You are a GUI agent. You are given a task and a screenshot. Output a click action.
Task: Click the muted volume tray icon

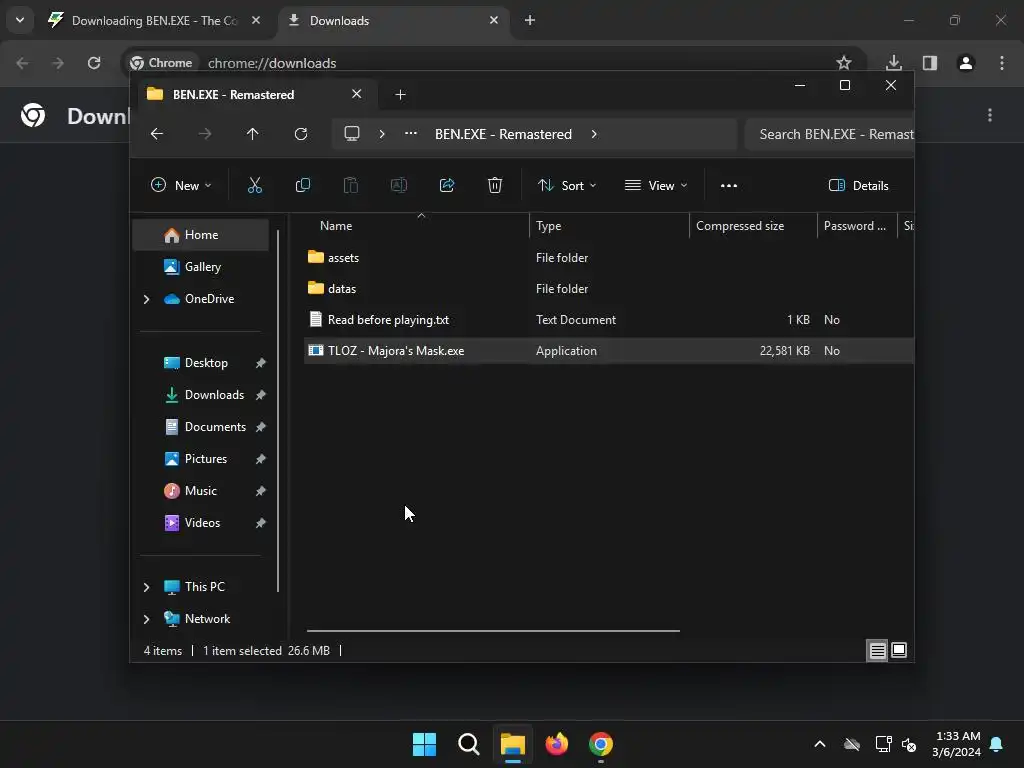pyautogui.click(x=909, y=744)
